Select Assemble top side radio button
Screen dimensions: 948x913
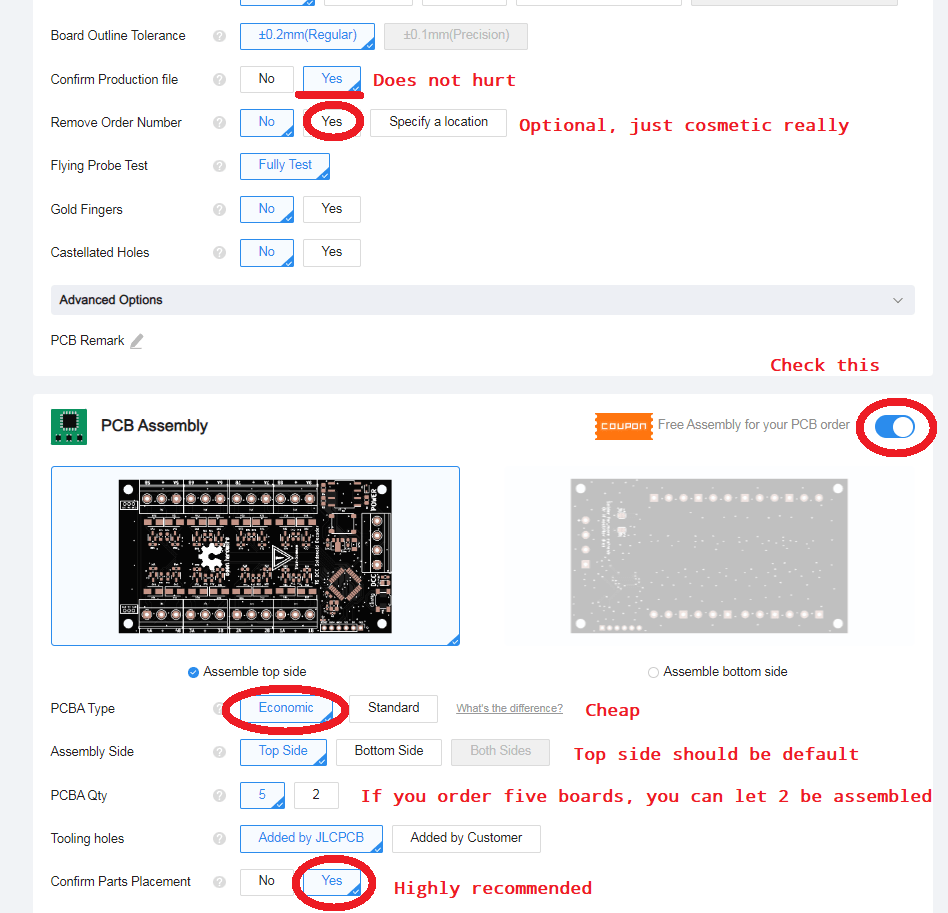pyautogui.click(x=194, y=672)
